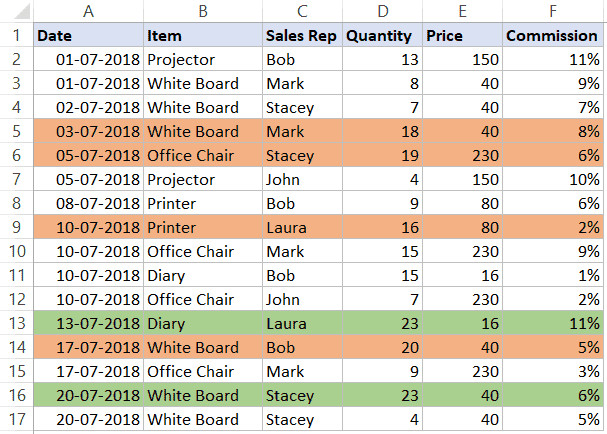The image size is (607, 434).
Task: Select the Item header cell
Action: 203,35
